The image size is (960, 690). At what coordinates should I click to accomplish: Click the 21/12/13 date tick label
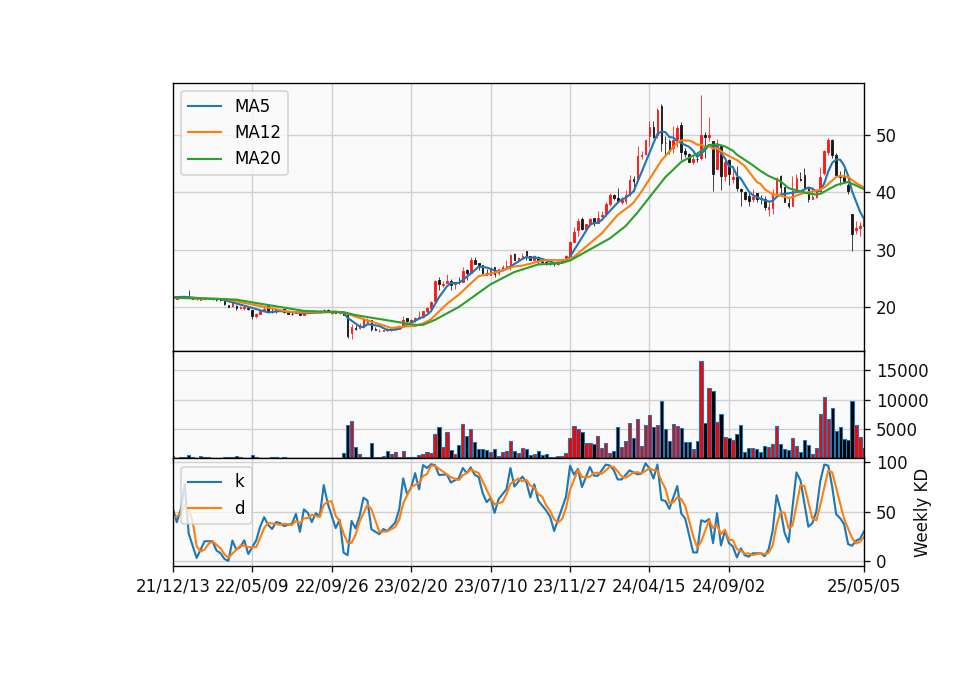tap(173, 586)
